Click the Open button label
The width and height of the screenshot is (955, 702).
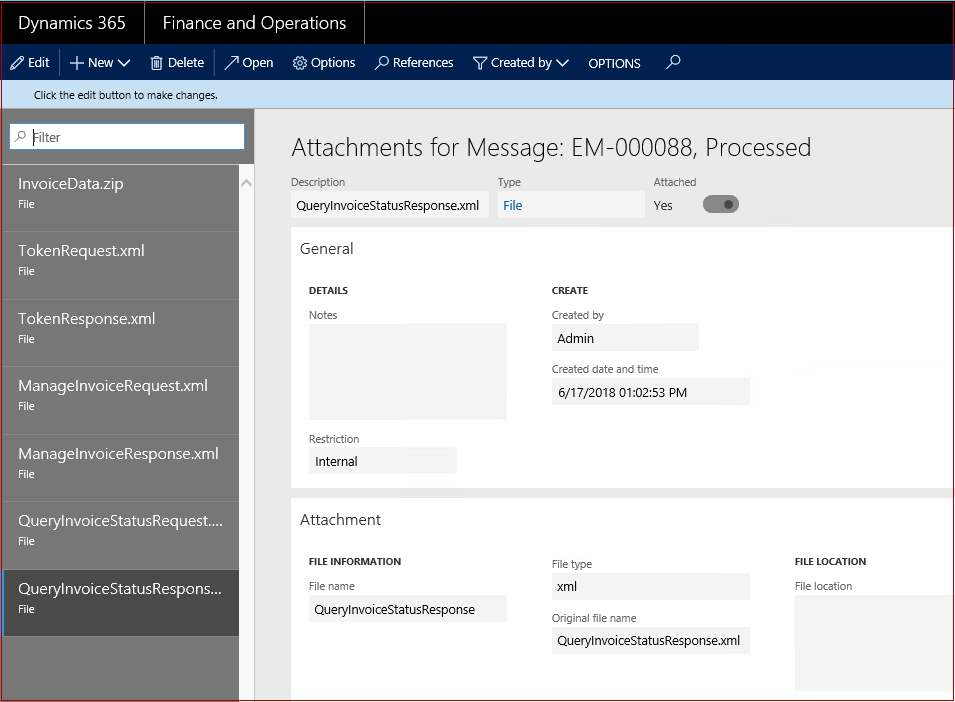[258, 63]
